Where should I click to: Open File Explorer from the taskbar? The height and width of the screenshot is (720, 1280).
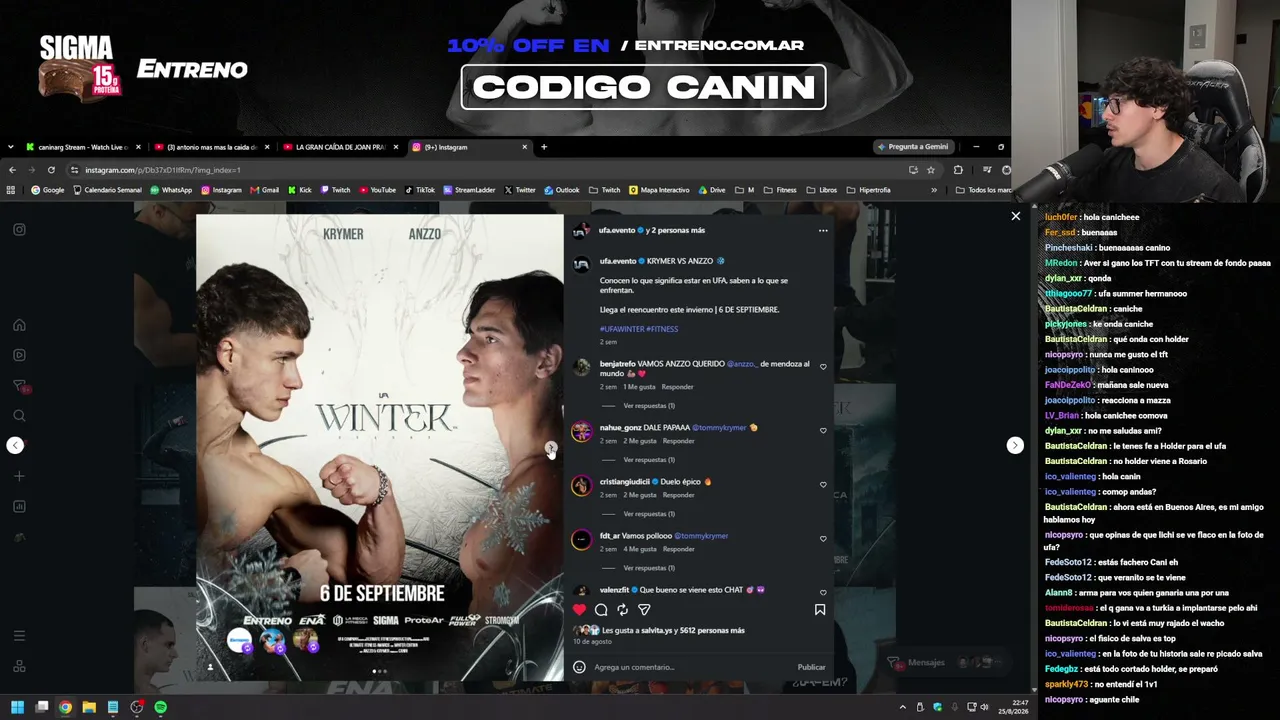(89, 707)
